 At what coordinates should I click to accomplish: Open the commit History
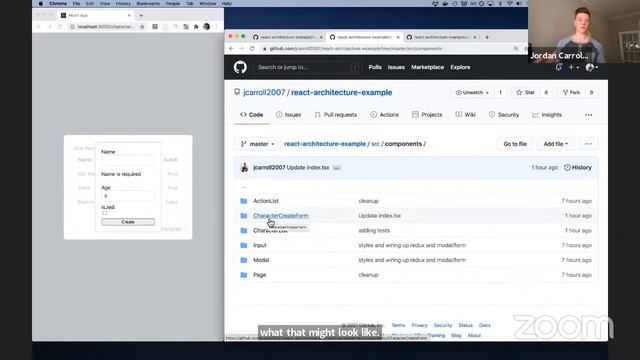578,167
